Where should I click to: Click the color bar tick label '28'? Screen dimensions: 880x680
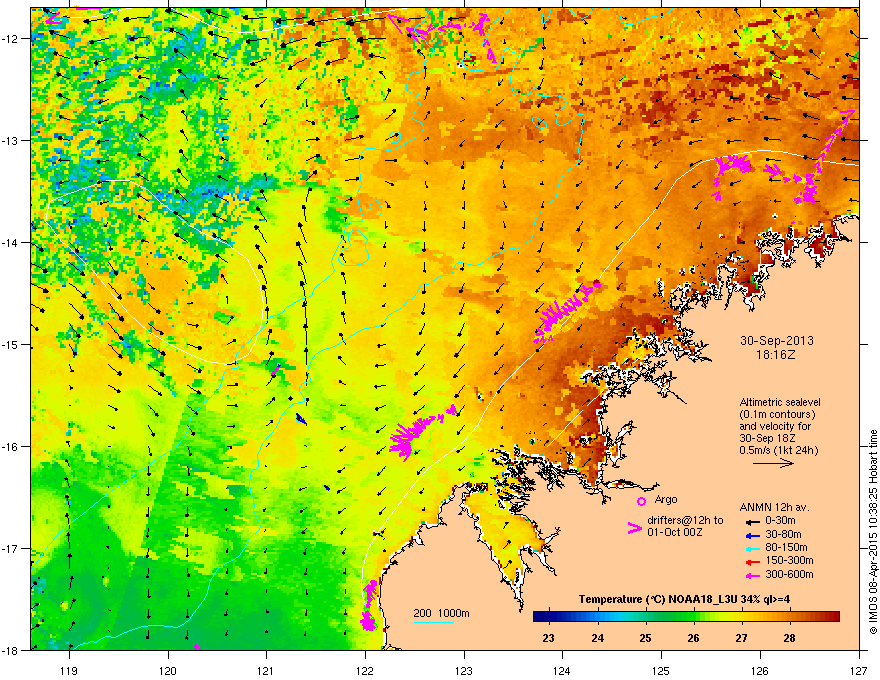tap(790, 638)
